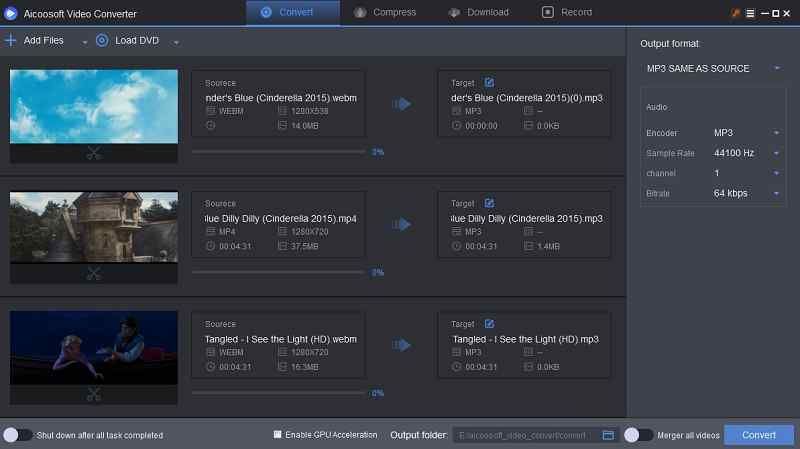Screen dimensions: 800x449
Task: Click convert arrow for Dilly Dilly mp4
Action: tap(402, 224)
